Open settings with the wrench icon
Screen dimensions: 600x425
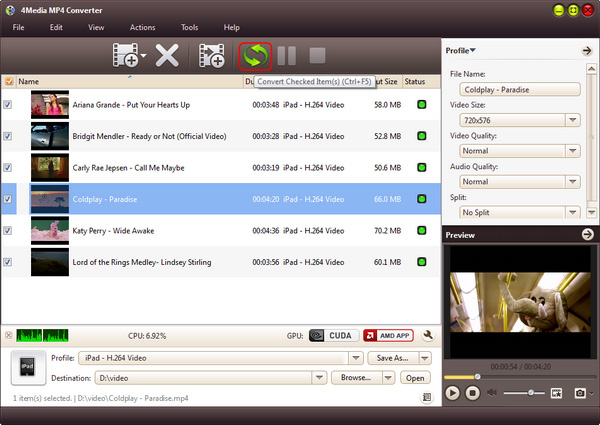point(428,335)
